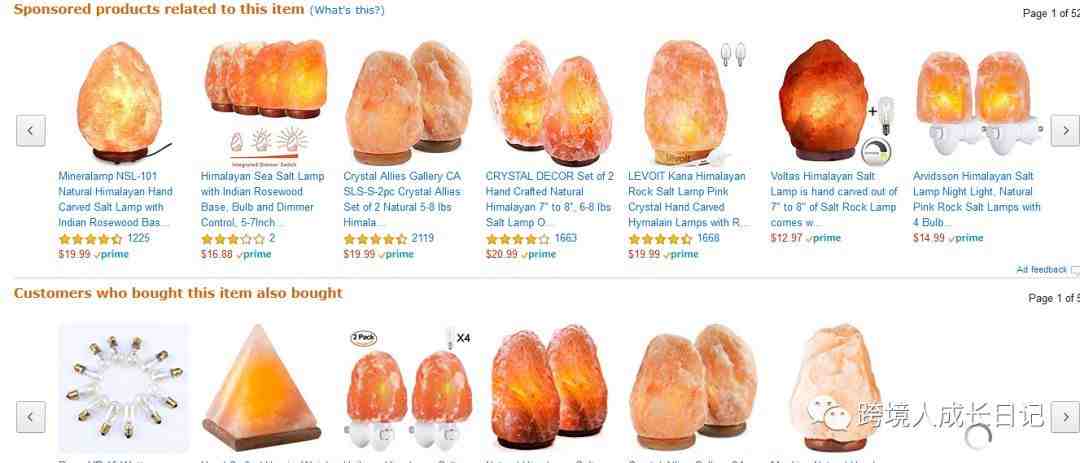Screen dimensions: 1080x463
Task: Open the Arvidsson night light plug-in image
Action: (975, 103)
